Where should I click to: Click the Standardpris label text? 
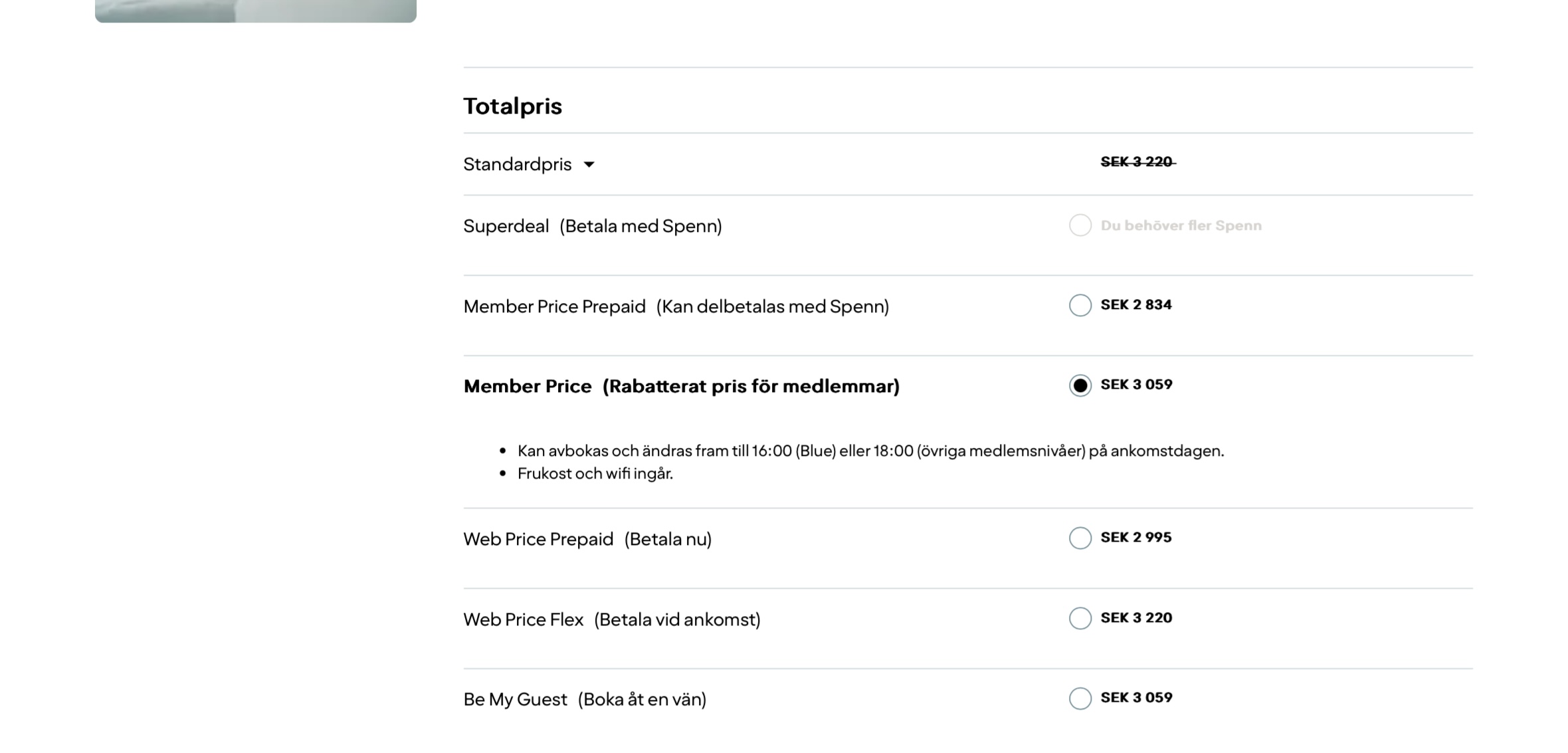[517, 164]
